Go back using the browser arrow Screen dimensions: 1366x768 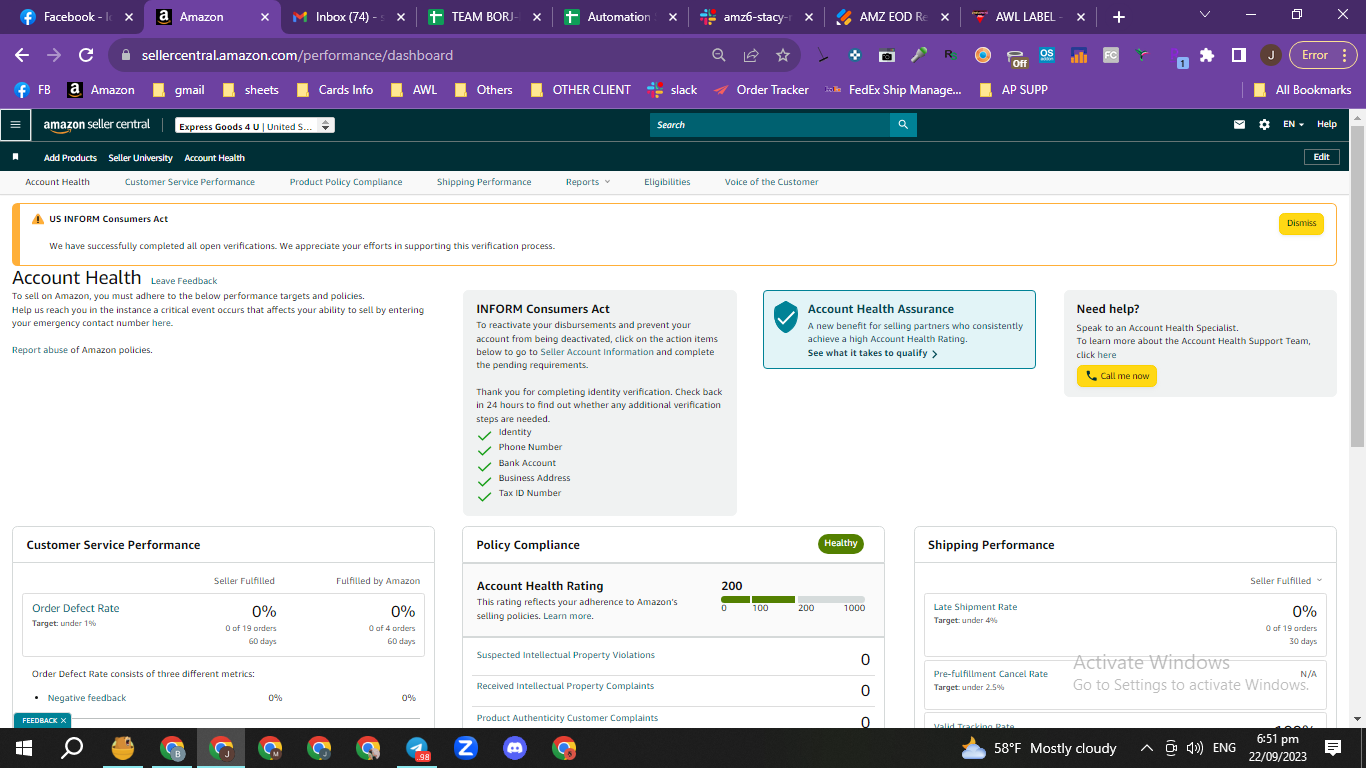22,55
